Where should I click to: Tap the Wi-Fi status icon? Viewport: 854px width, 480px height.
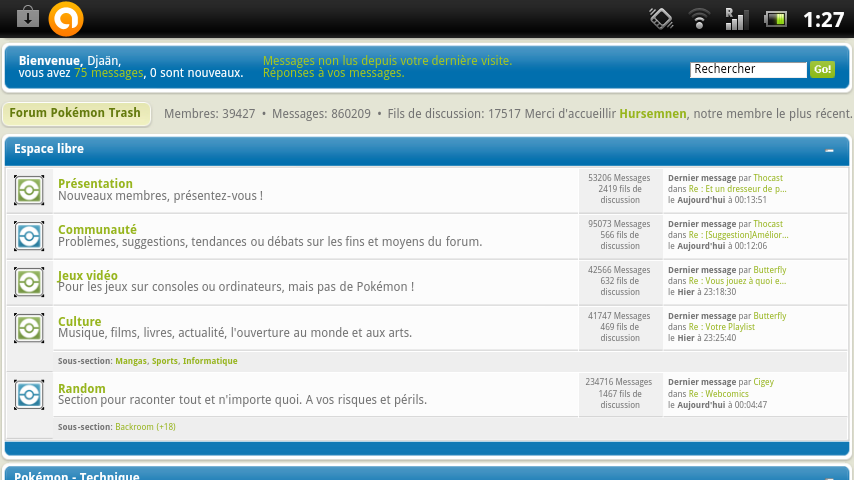(699, 20)
